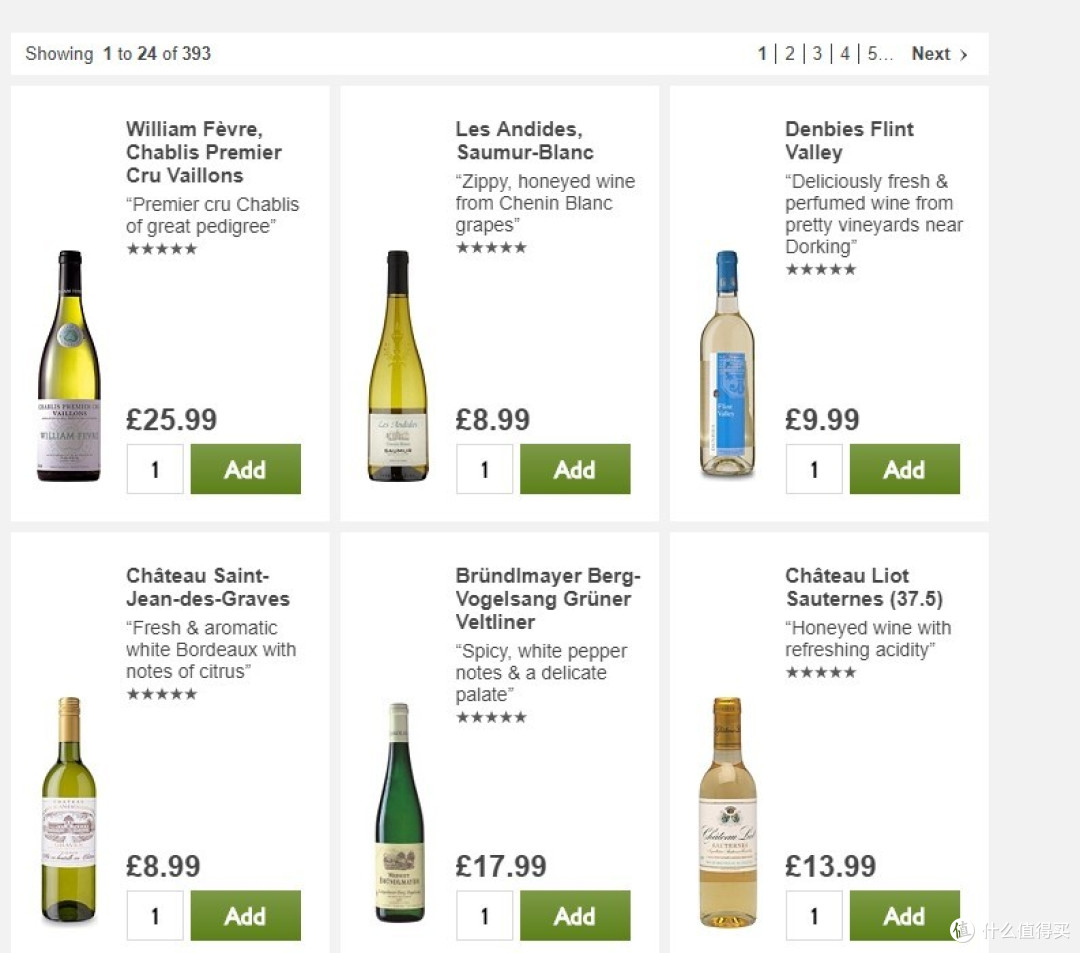View star rating for Les Andides
Image resolution: width=1080 pixels, height=953 pixels.
tap(491, 247)
